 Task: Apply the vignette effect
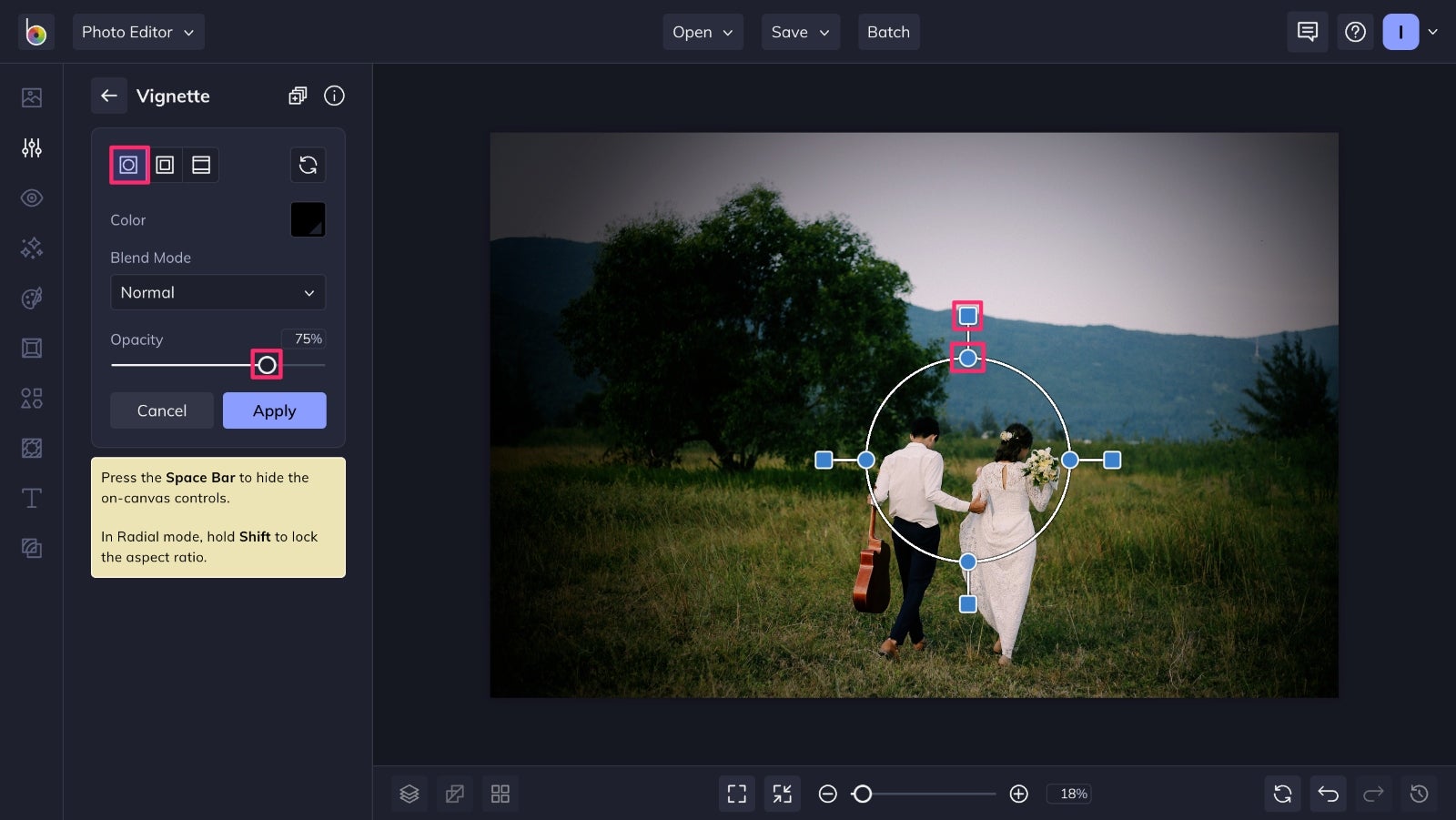pos(274,410)
